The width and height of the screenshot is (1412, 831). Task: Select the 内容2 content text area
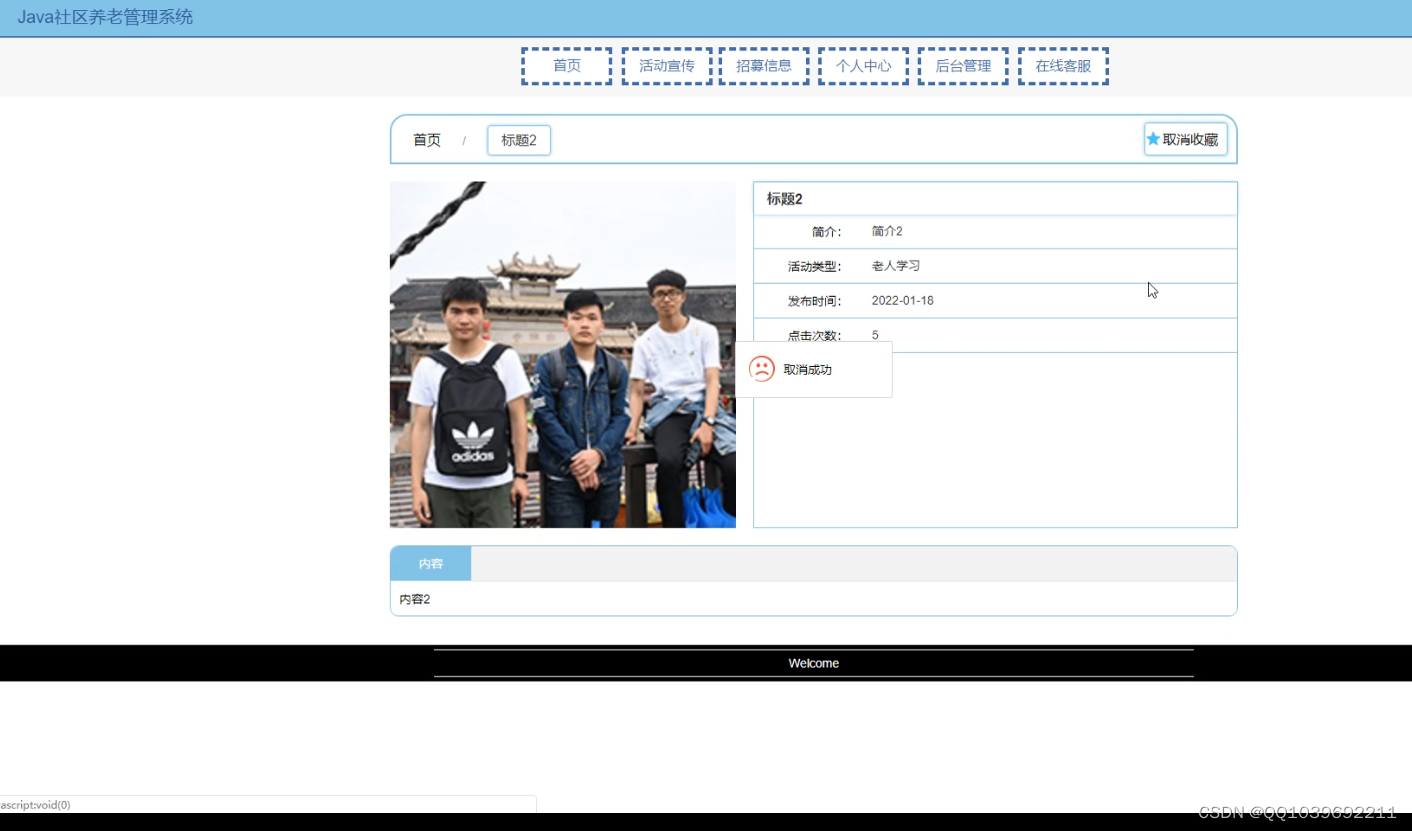click(x=415, y=598)
